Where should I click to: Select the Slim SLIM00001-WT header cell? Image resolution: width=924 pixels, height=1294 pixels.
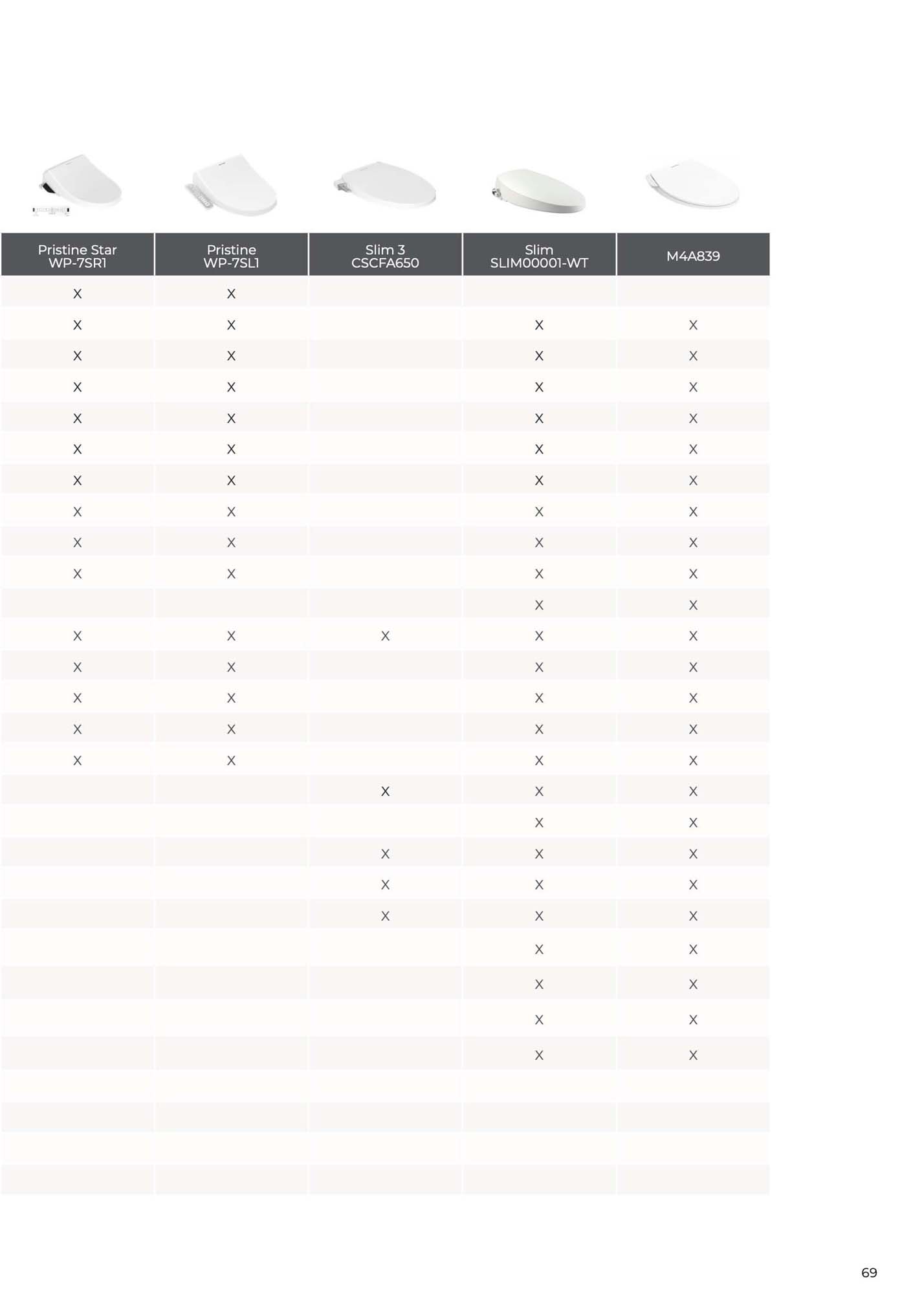point(539,256)
